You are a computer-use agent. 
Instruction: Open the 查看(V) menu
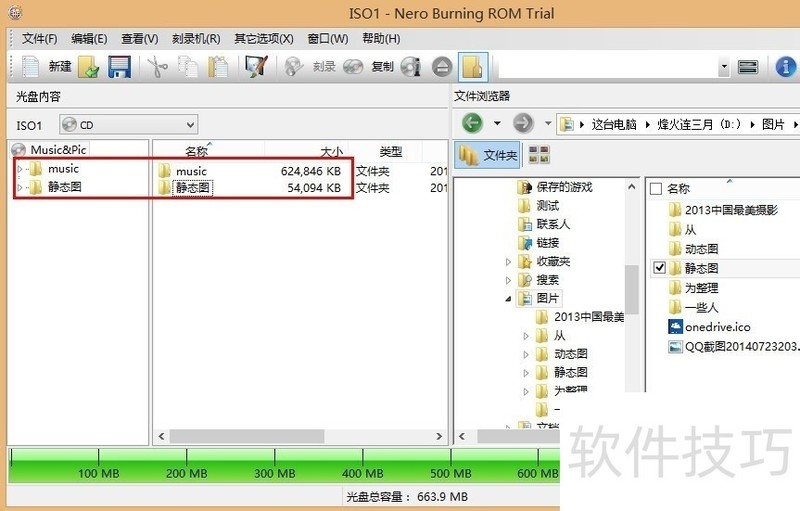coord(139,39)
